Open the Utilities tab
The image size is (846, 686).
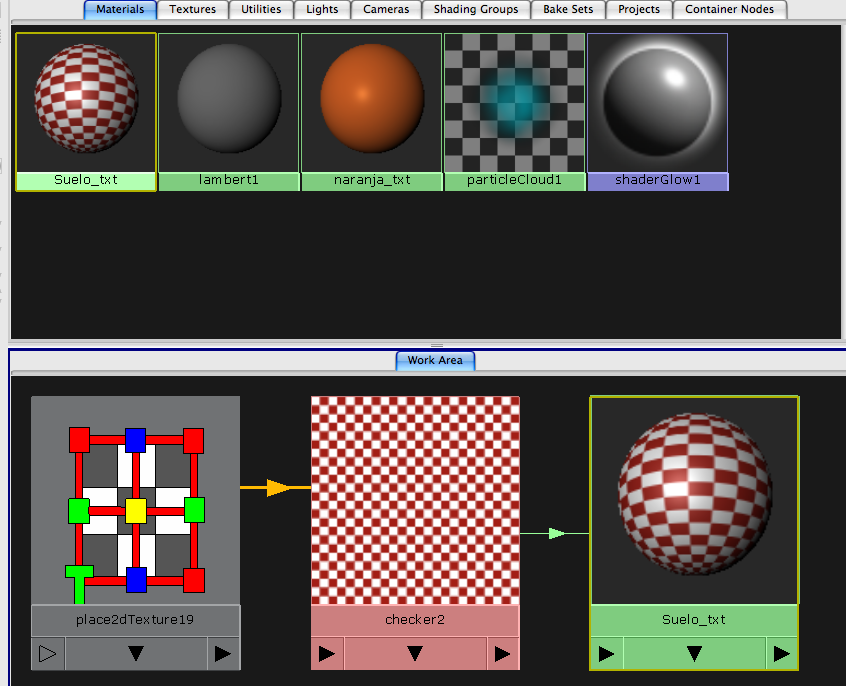261,9
